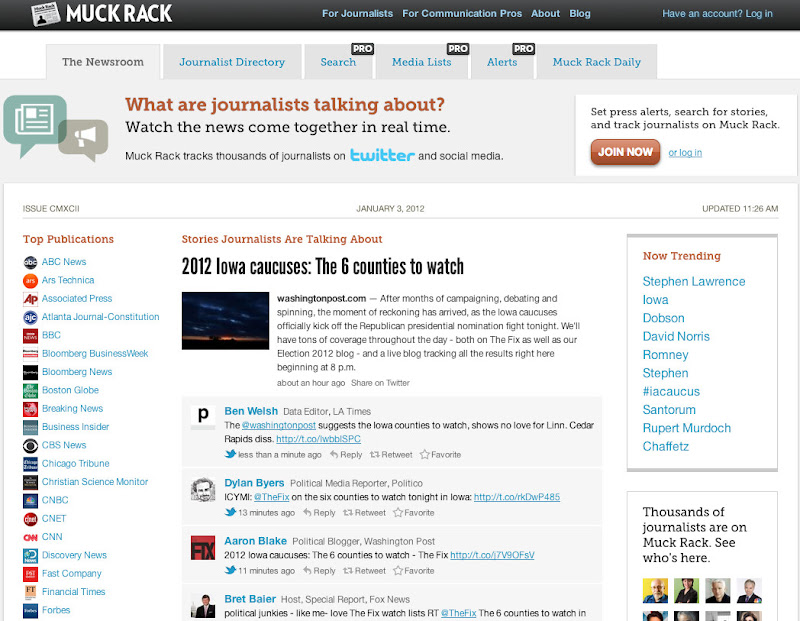The image size is (800, 621).
Task: Click Bret Baier's avatar photo
Action: (x=203, y=606)
